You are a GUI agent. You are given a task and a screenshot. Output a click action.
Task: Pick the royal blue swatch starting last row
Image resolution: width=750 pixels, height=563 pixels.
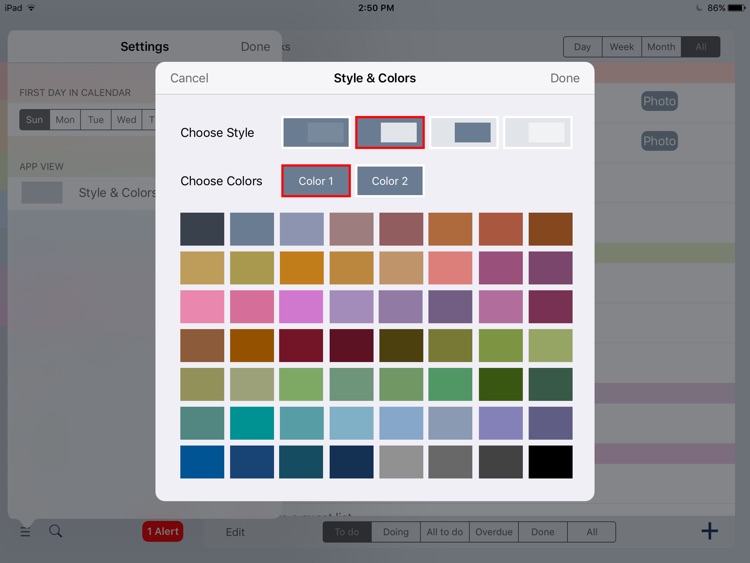(202, 462)
